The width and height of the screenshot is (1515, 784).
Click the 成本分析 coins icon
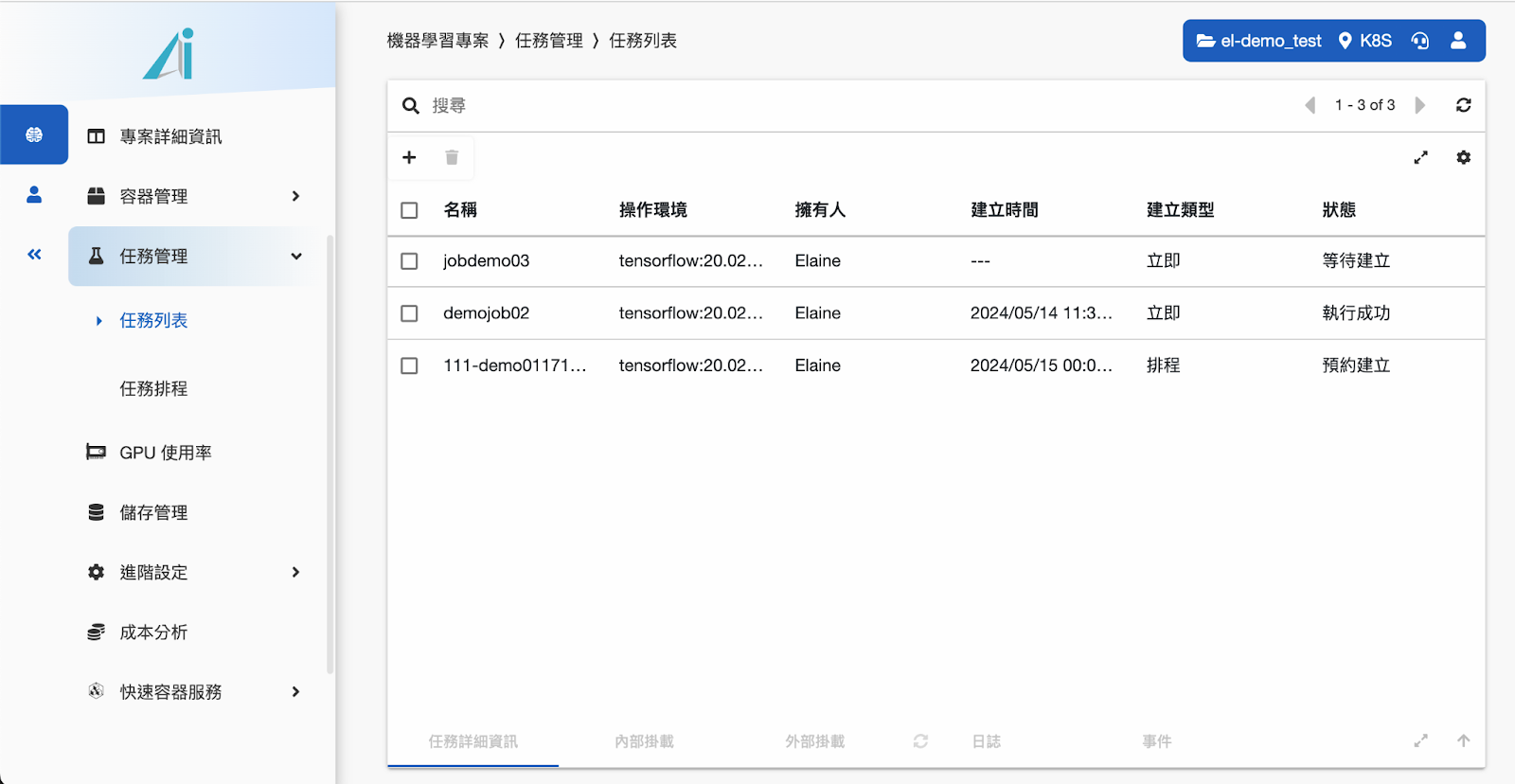pyautogui.click(x=96, y=632)
